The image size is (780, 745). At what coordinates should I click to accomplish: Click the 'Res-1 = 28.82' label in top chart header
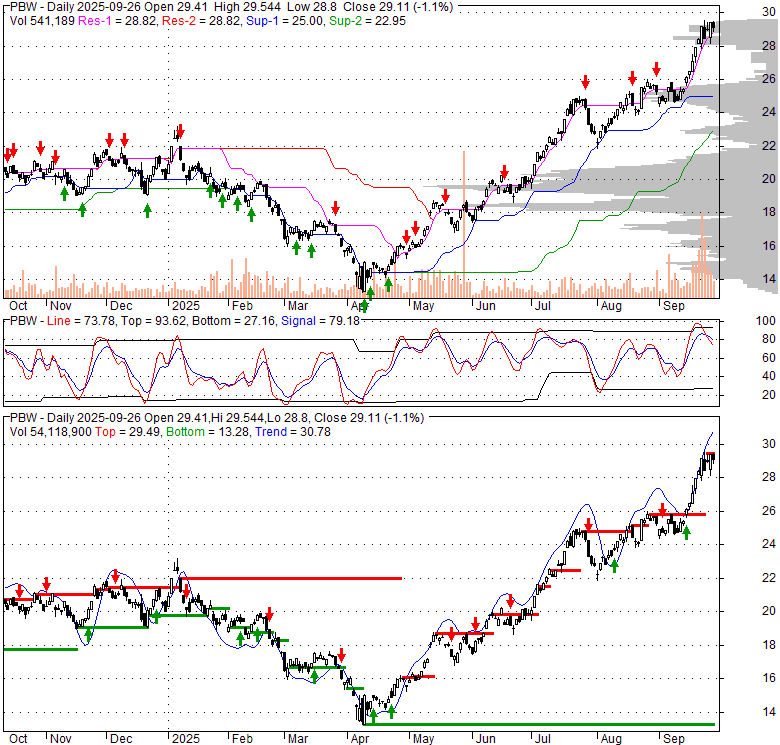pos(117,21)
